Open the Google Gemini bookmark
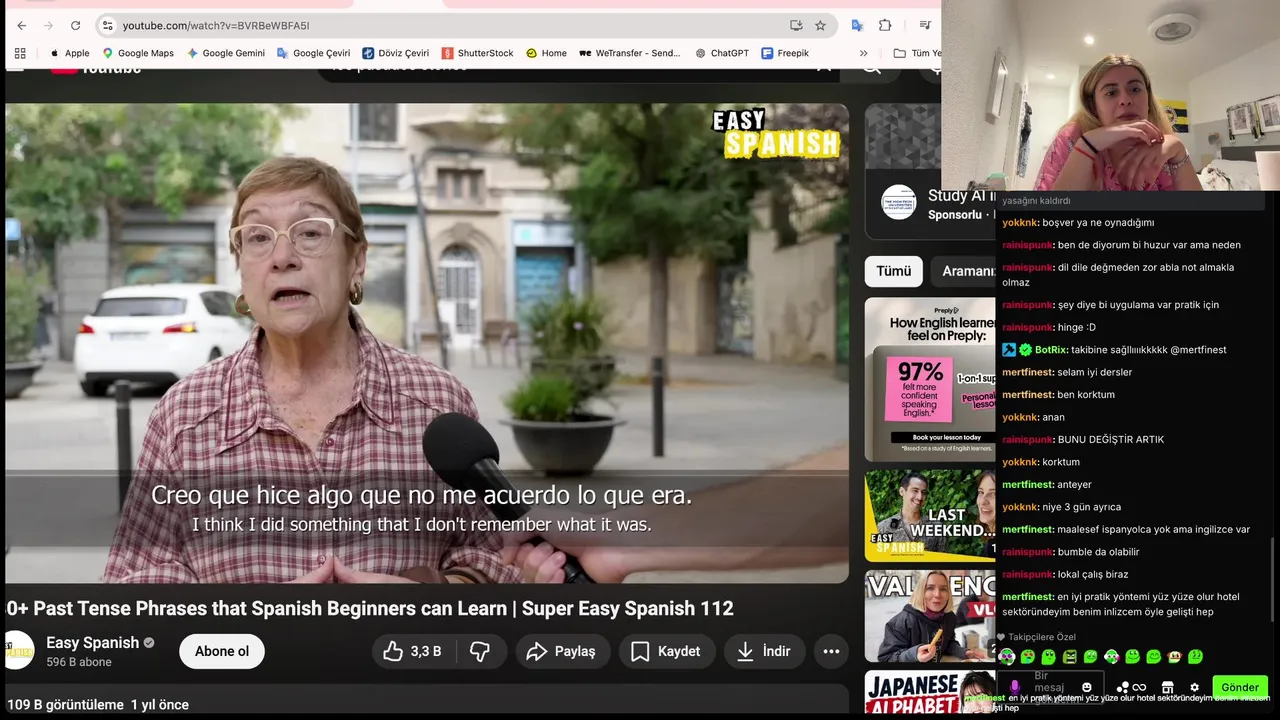 [226, 53]
